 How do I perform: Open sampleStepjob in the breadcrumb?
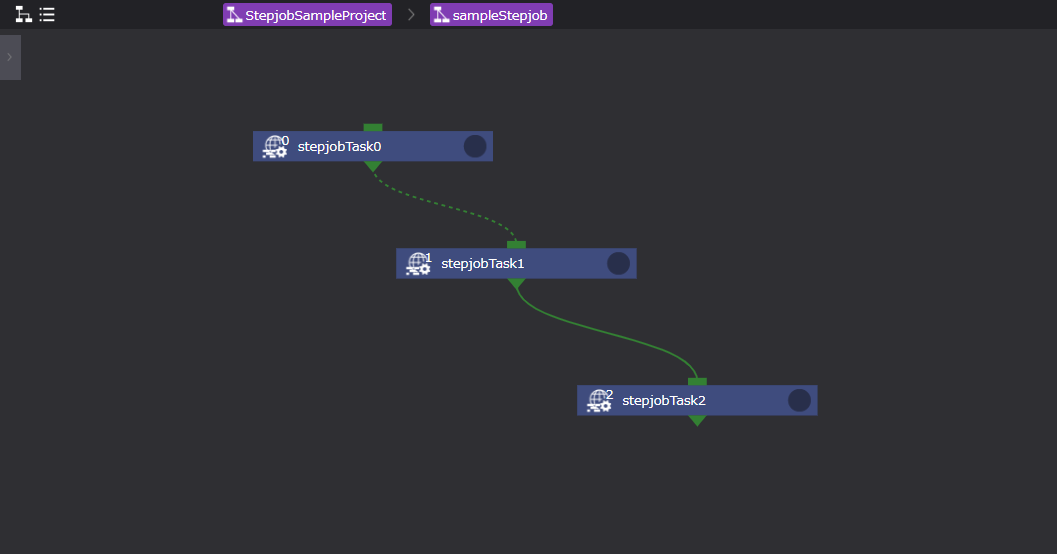click(x=491, y=15)
